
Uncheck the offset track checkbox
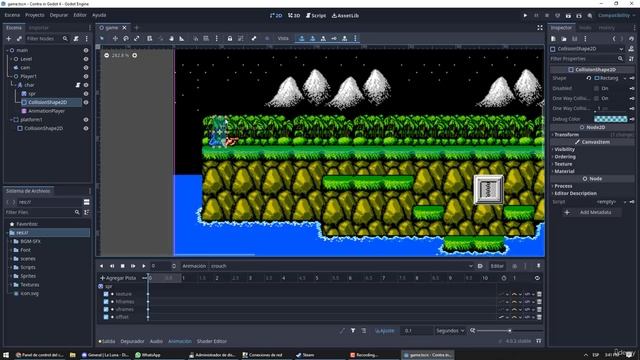pyautogui.click(x=106, y=317)
